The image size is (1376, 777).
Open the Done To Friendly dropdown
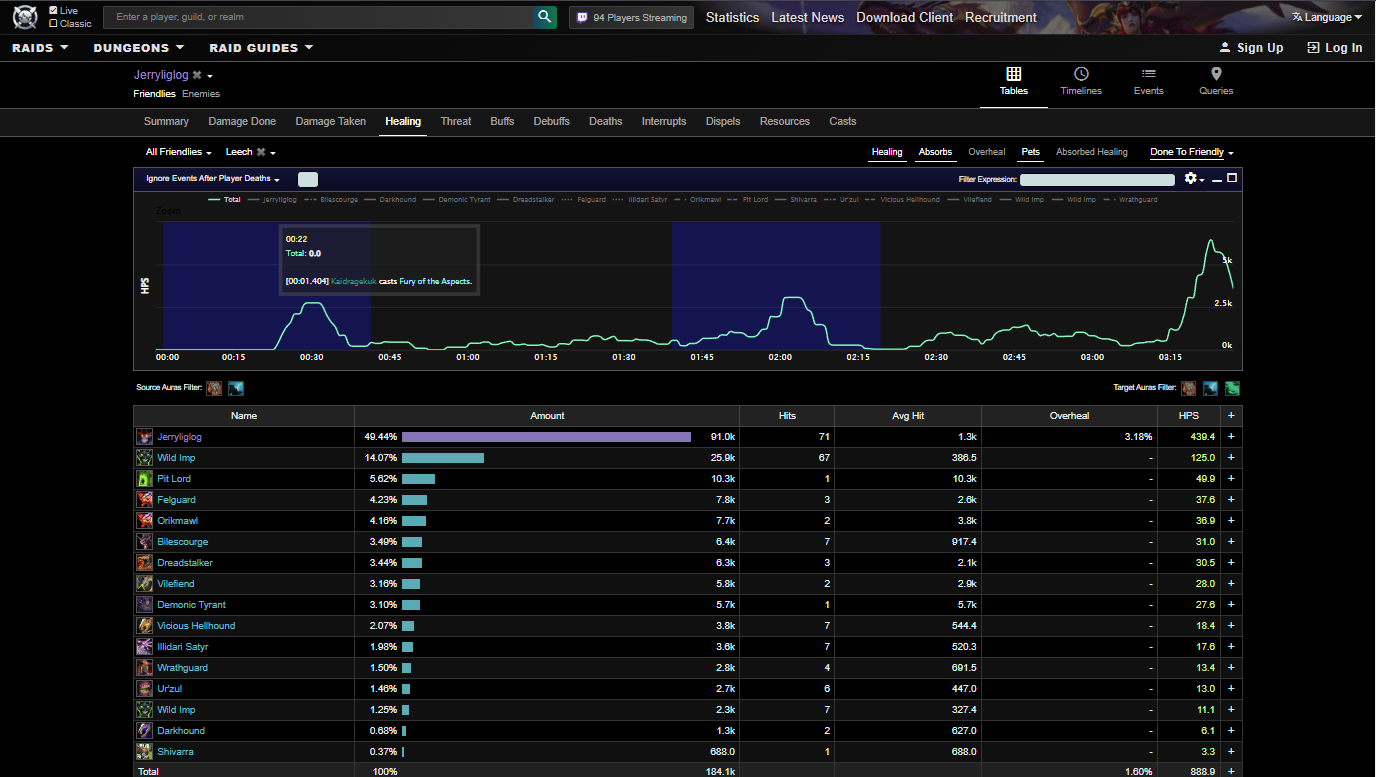(x=1191, y=152)
